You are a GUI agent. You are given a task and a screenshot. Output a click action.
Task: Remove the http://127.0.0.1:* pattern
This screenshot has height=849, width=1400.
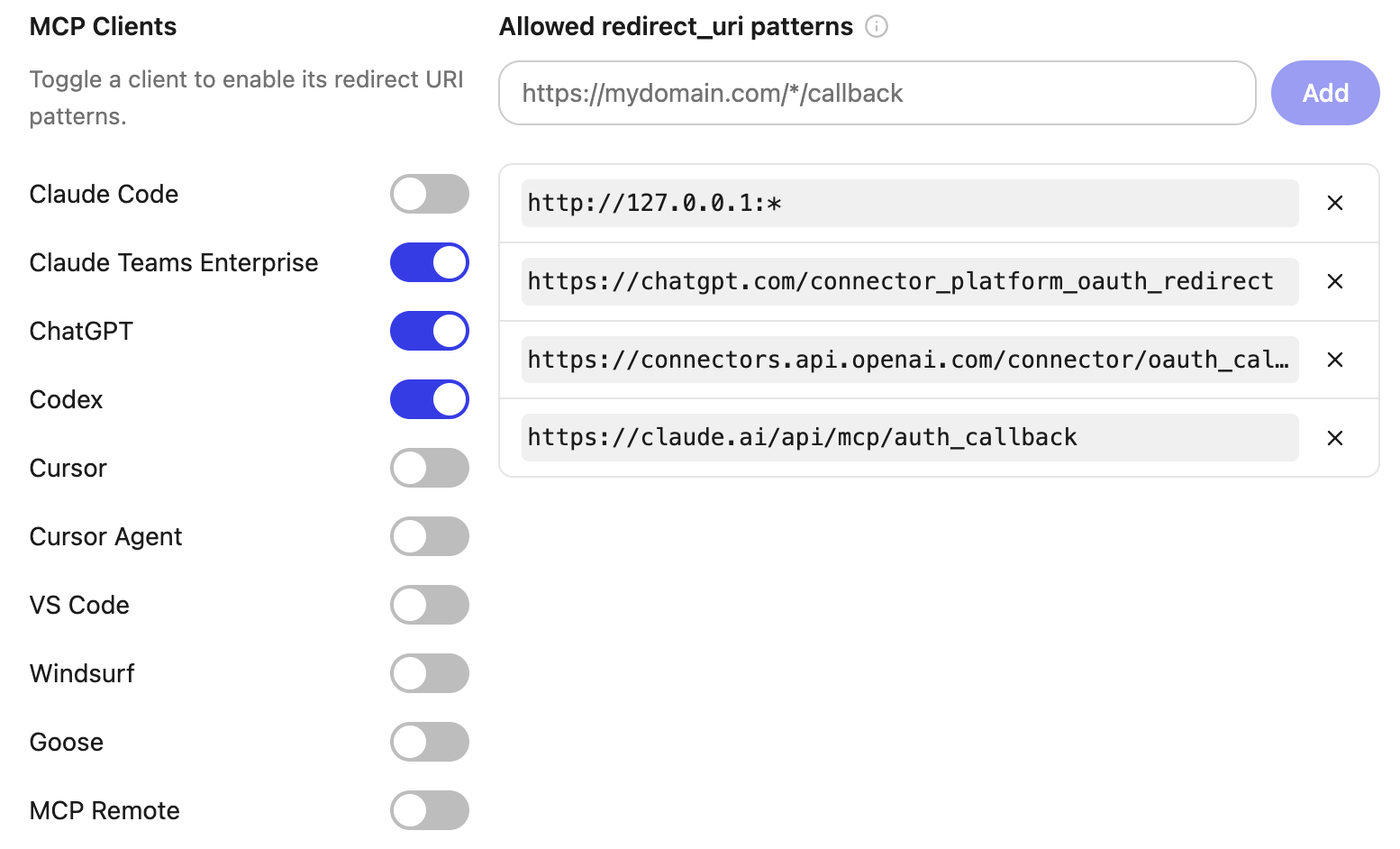[x=1334, y=203]
